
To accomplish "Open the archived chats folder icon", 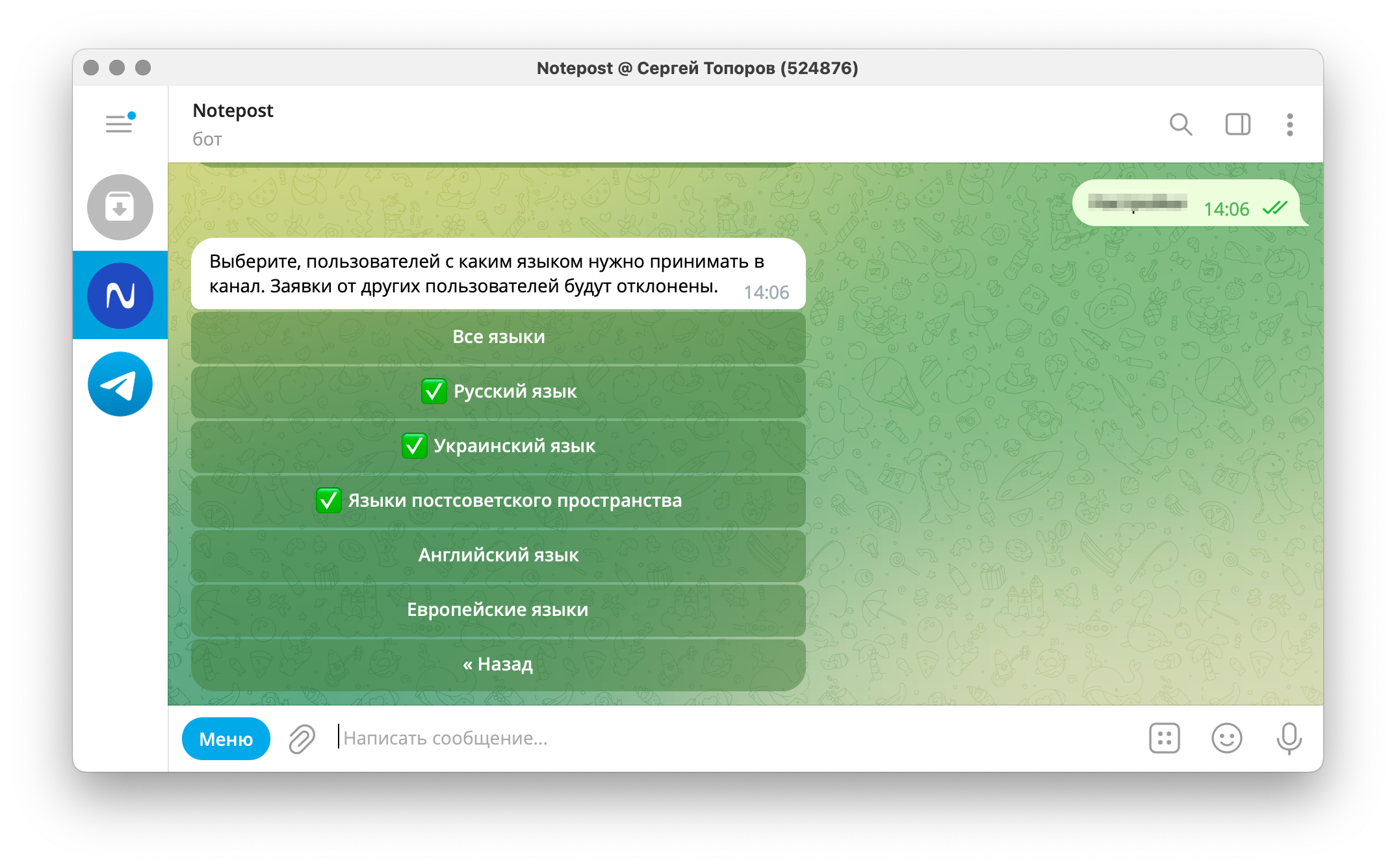I will 120,207.
